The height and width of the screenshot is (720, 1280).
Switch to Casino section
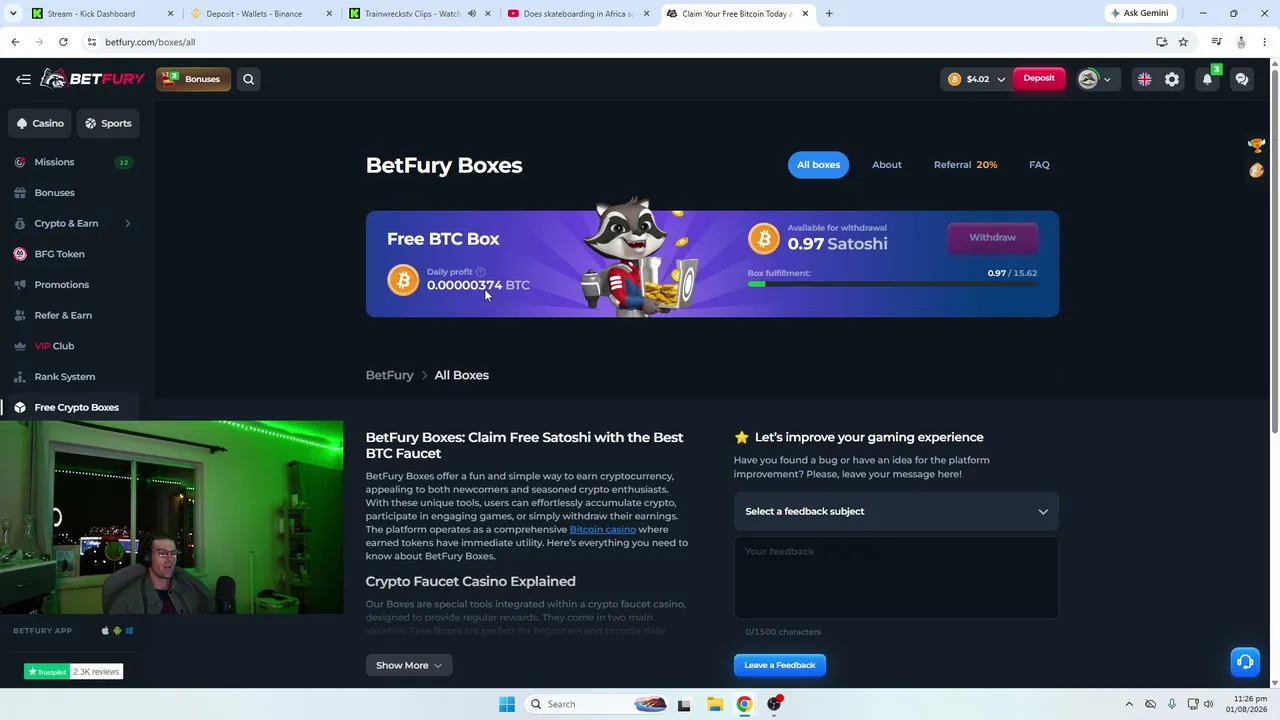coord(40,123)
